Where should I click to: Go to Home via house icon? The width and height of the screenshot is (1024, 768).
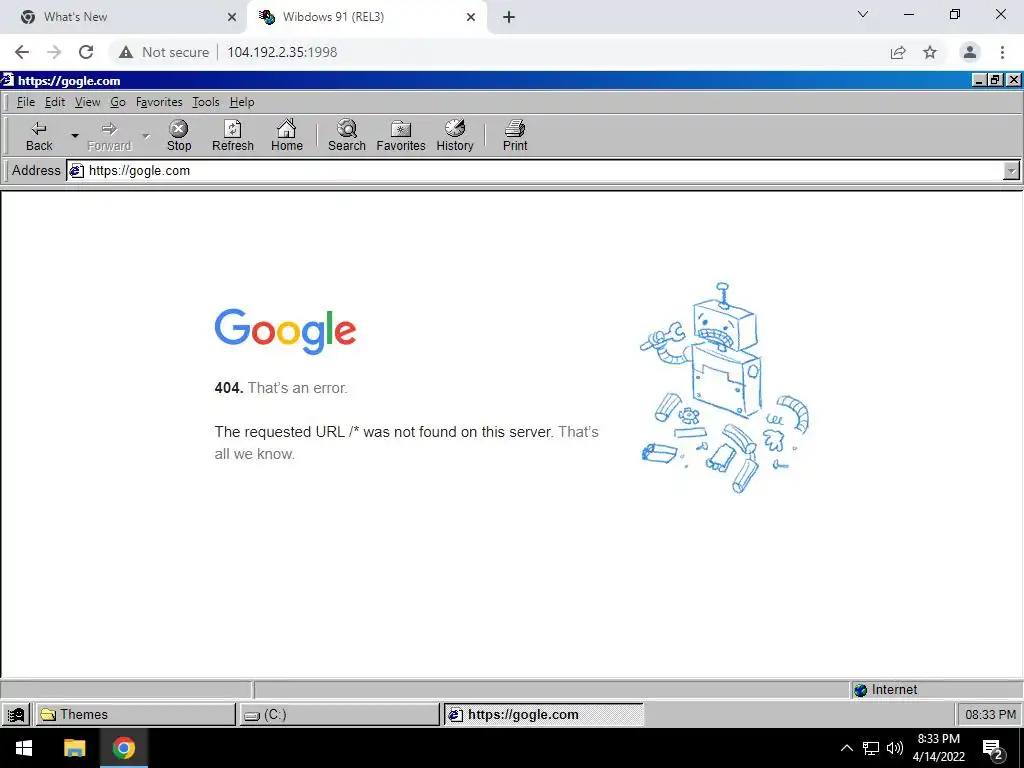click(x=287, y=136)
